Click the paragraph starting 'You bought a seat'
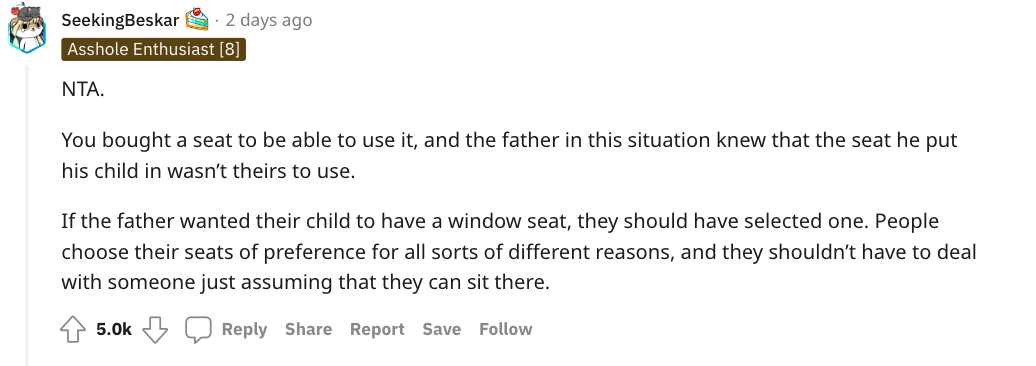Image resolution: width=1036 pixels, height=366 pixels. 509,156
